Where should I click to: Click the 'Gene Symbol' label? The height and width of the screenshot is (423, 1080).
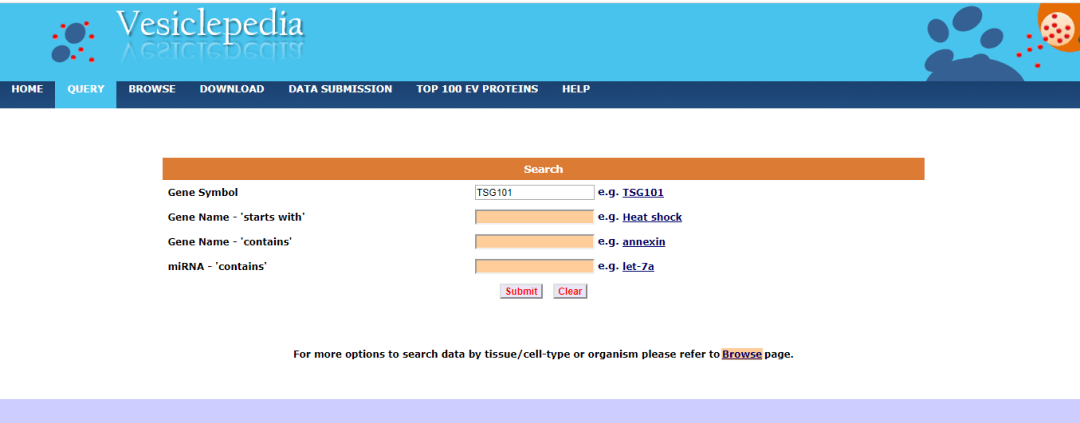tap(202, 193)
